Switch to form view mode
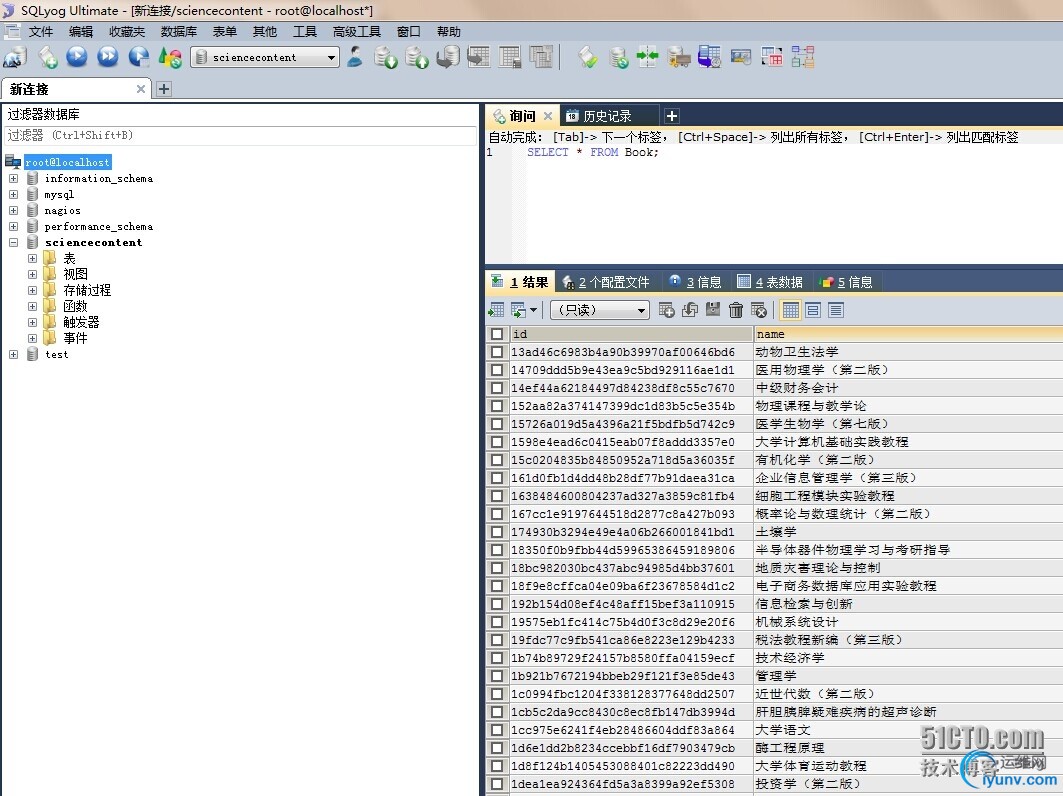 pyautogui.click(x=813, y=311)
